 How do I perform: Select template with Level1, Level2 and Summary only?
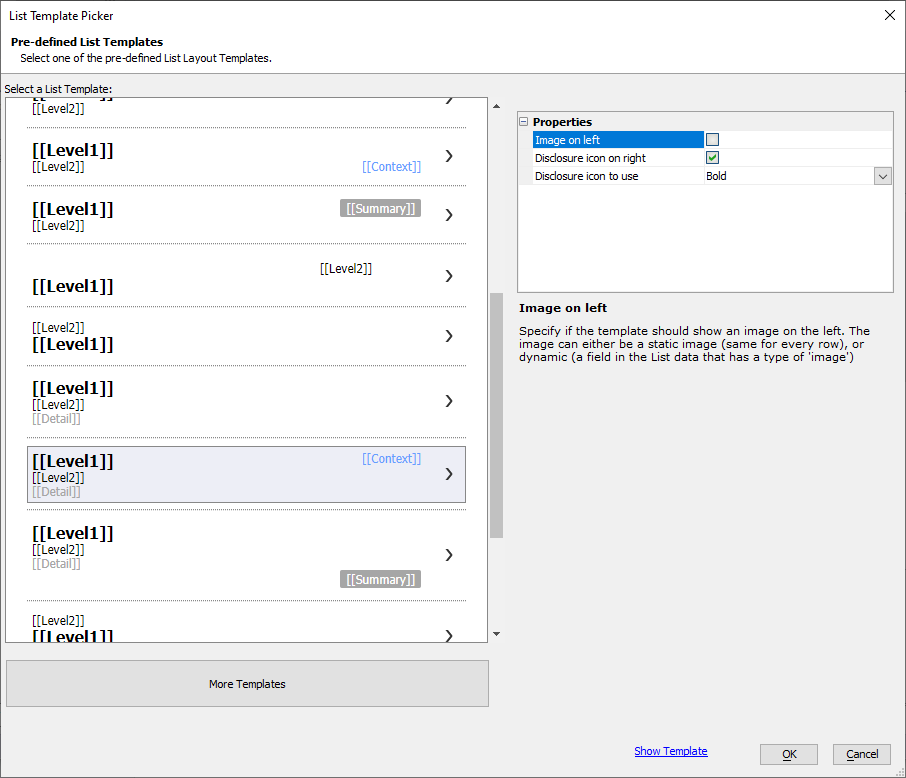pyautogui.click(x=246, y=215)
